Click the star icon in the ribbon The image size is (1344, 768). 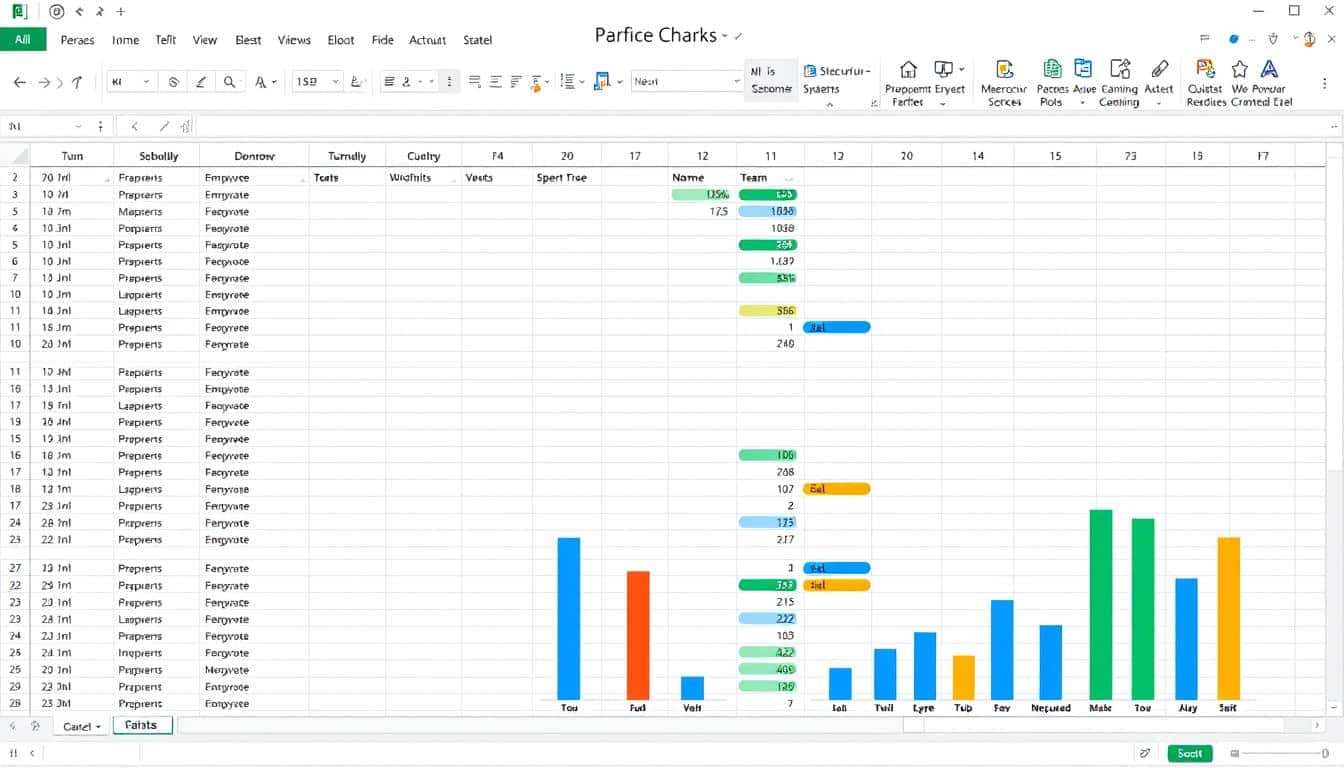1240,68
